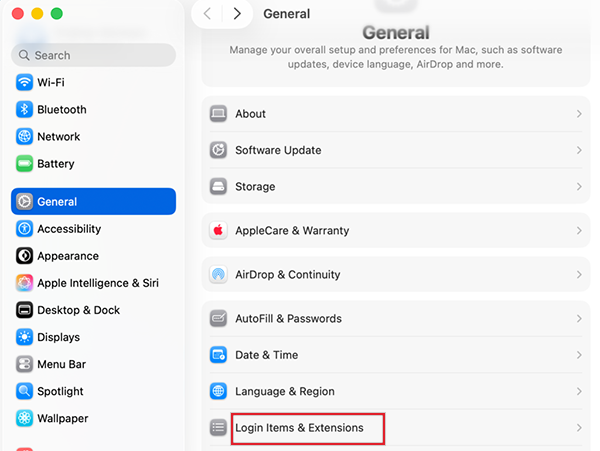Open the Date & Time label

(267, 355)
